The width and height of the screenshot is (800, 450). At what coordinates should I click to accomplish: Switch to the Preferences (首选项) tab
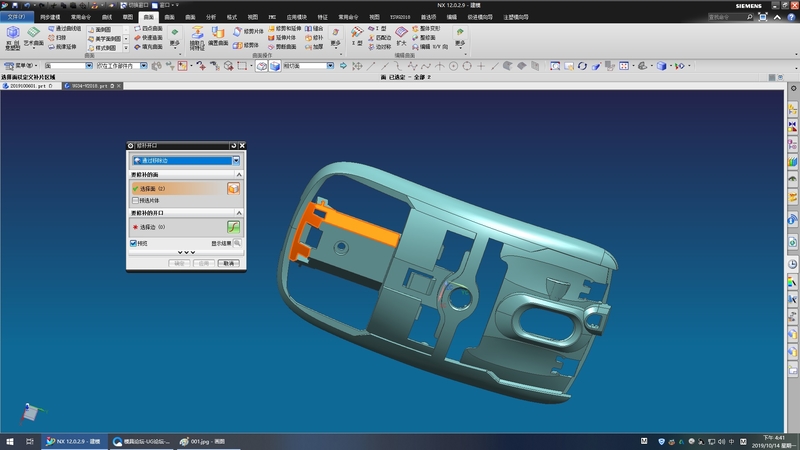[x=428, y=17]
